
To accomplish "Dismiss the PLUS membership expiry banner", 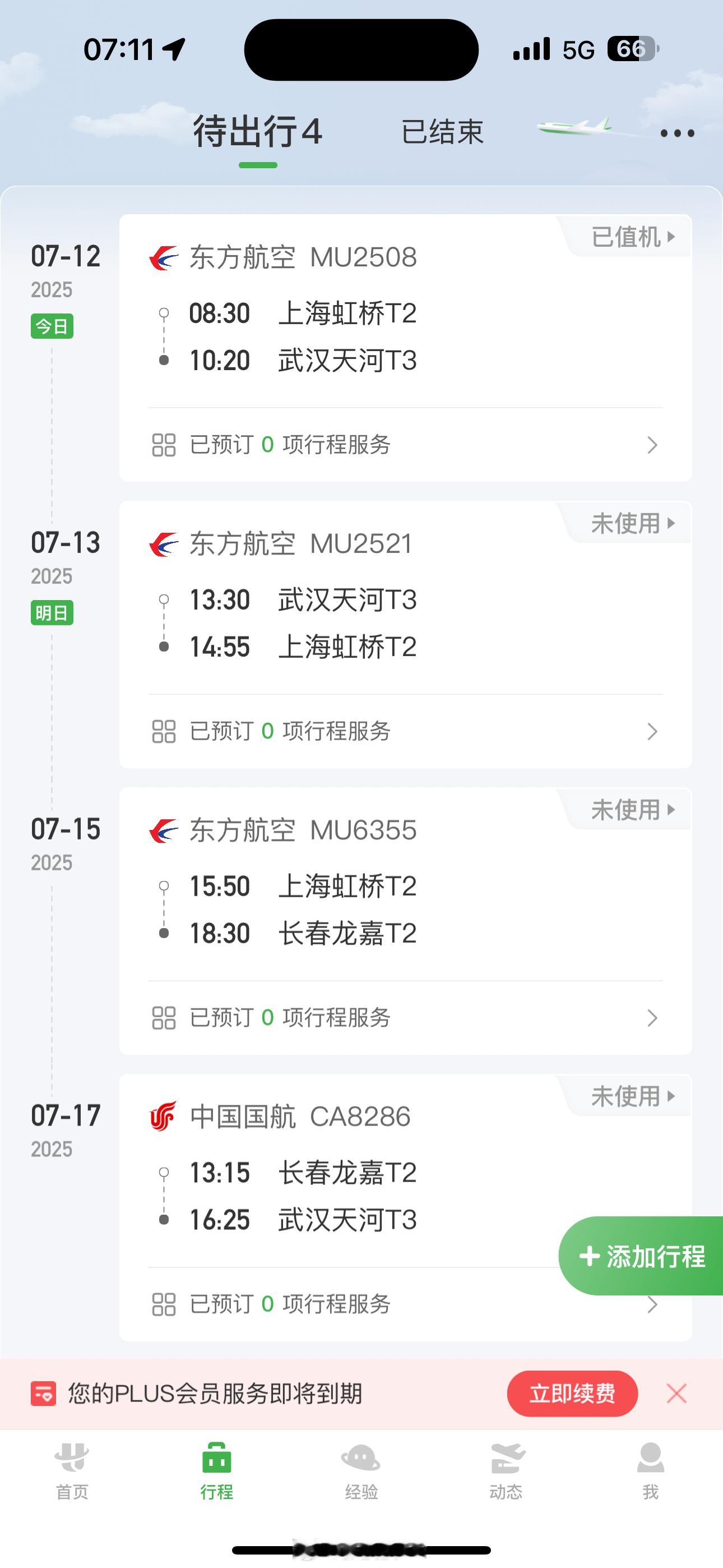I will point(676,1393).
